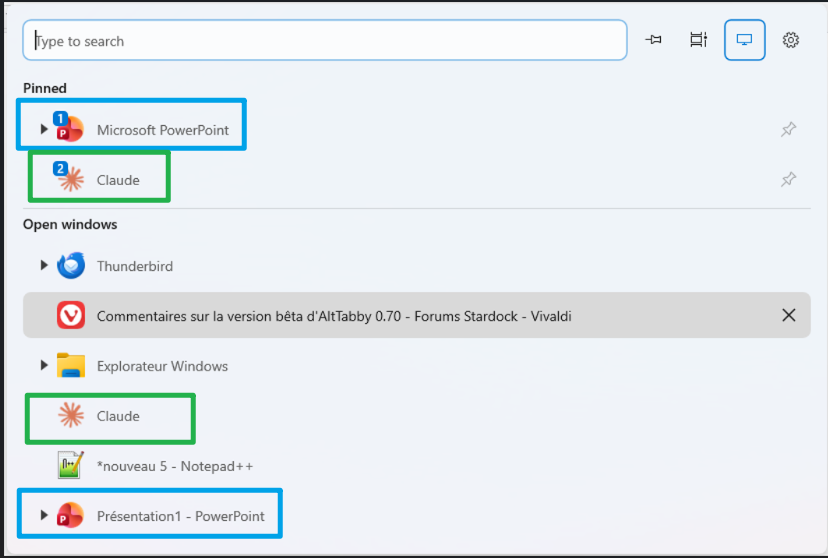The height and width of the screenshot is (558, 828).
Task: Expand the pinned Microsoft PowerPoint group
Action: click(44, 129)
